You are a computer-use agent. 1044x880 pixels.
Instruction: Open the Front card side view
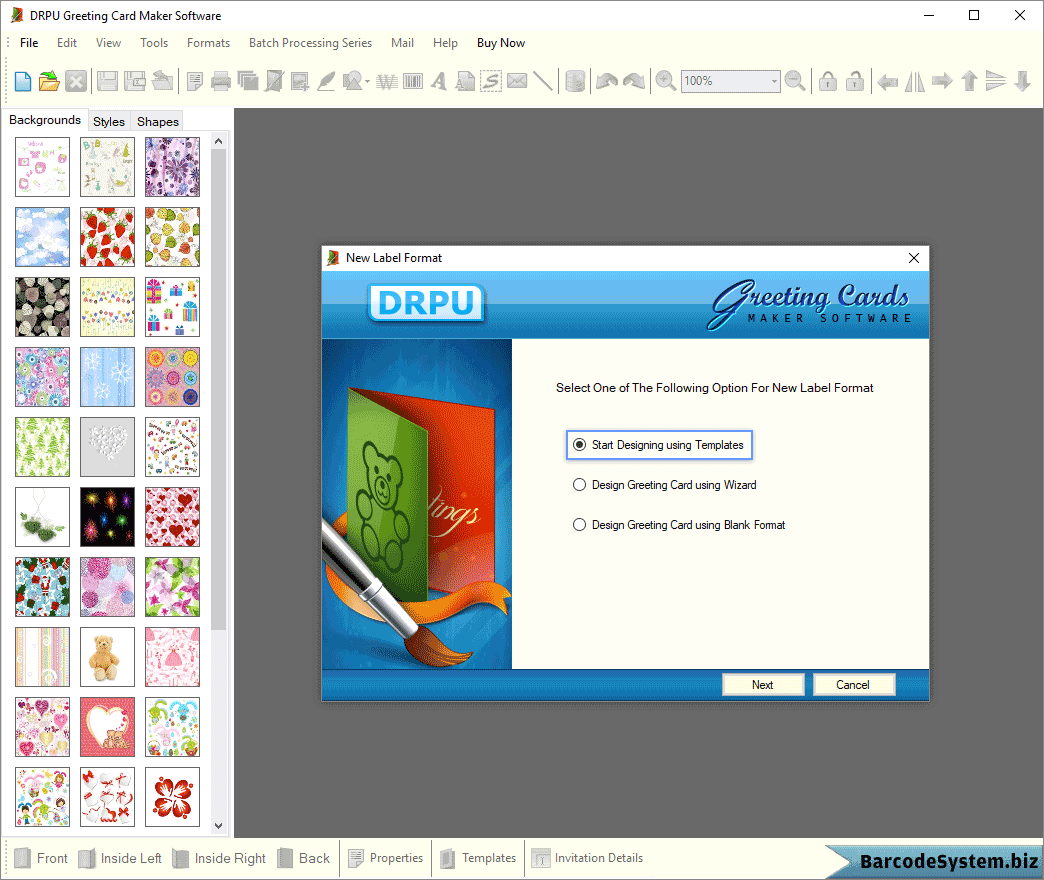41,858
